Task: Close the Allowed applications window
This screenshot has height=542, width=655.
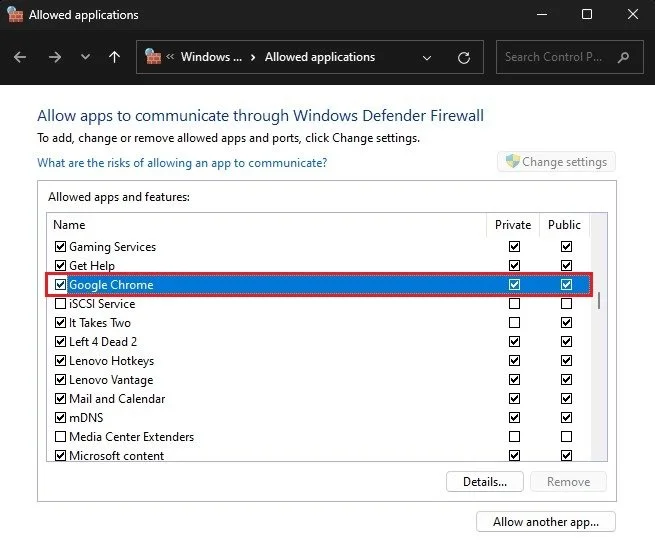Action: (632, 15)
